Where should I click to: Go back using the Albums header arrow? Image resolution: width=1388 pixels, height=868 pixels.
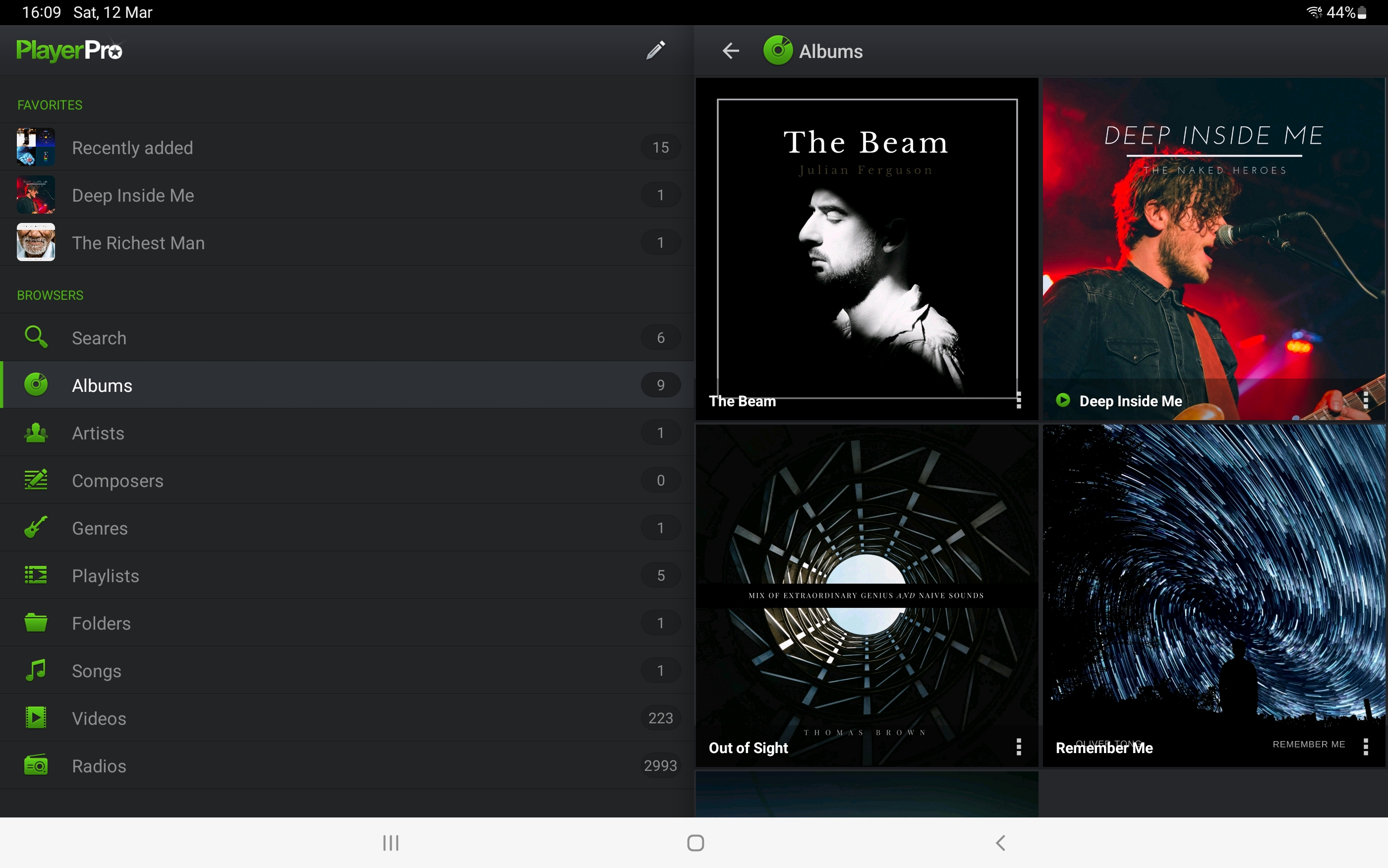731,51
